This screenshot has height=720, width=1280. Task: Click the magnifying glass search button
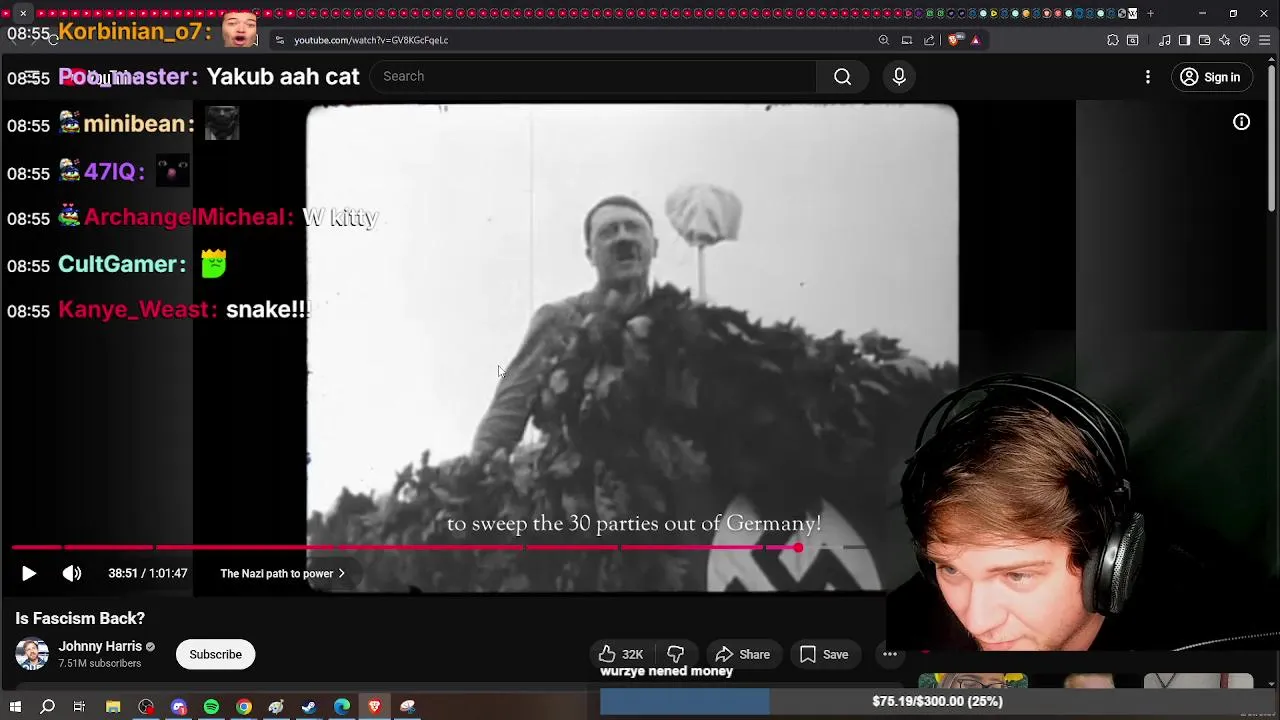(x=843, y=77)
